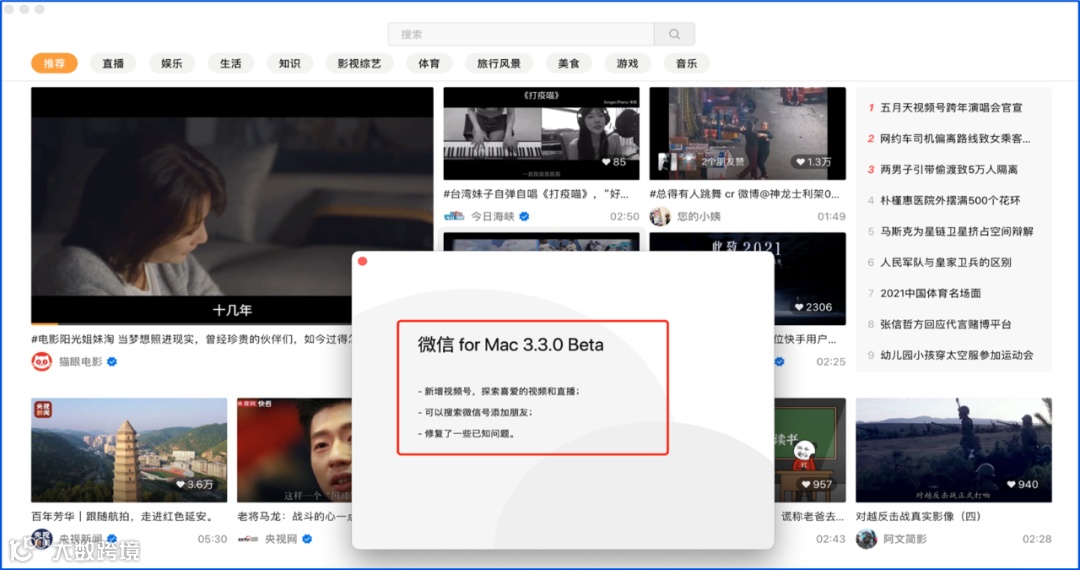1080x570 pixels.
Task: Click the verified badge beside 猫眼电影
Action: 112,361
